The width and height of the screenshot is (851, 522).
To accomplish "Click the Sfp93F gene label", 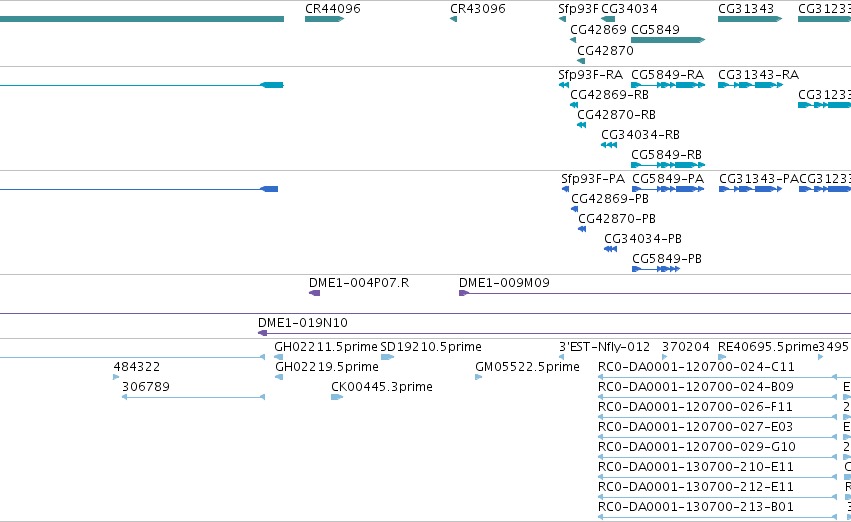I will coord(578,9).
